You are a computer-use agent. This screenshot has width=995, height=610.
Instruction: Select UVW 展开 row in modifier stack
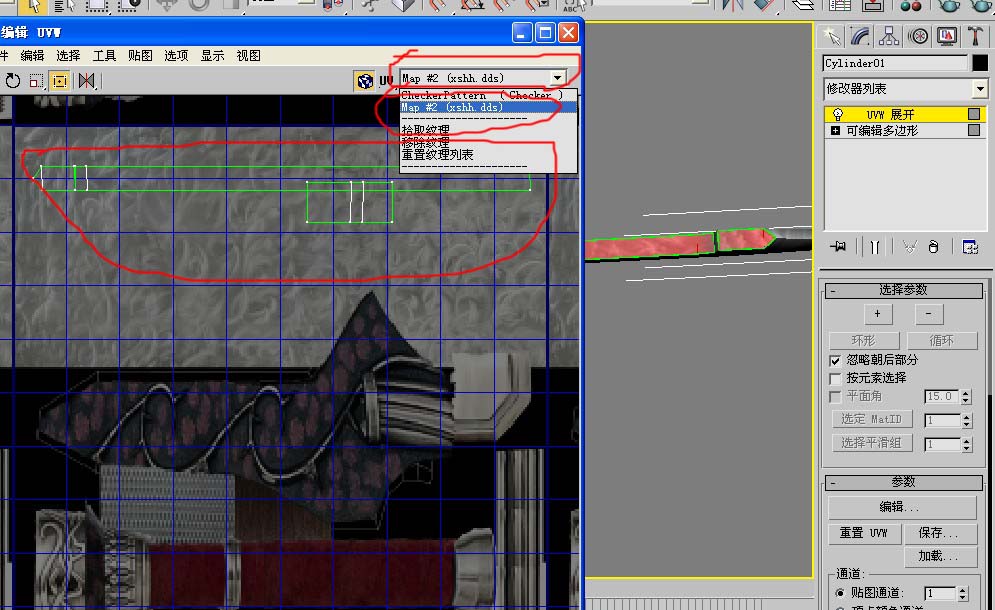(x=905, y=114)
